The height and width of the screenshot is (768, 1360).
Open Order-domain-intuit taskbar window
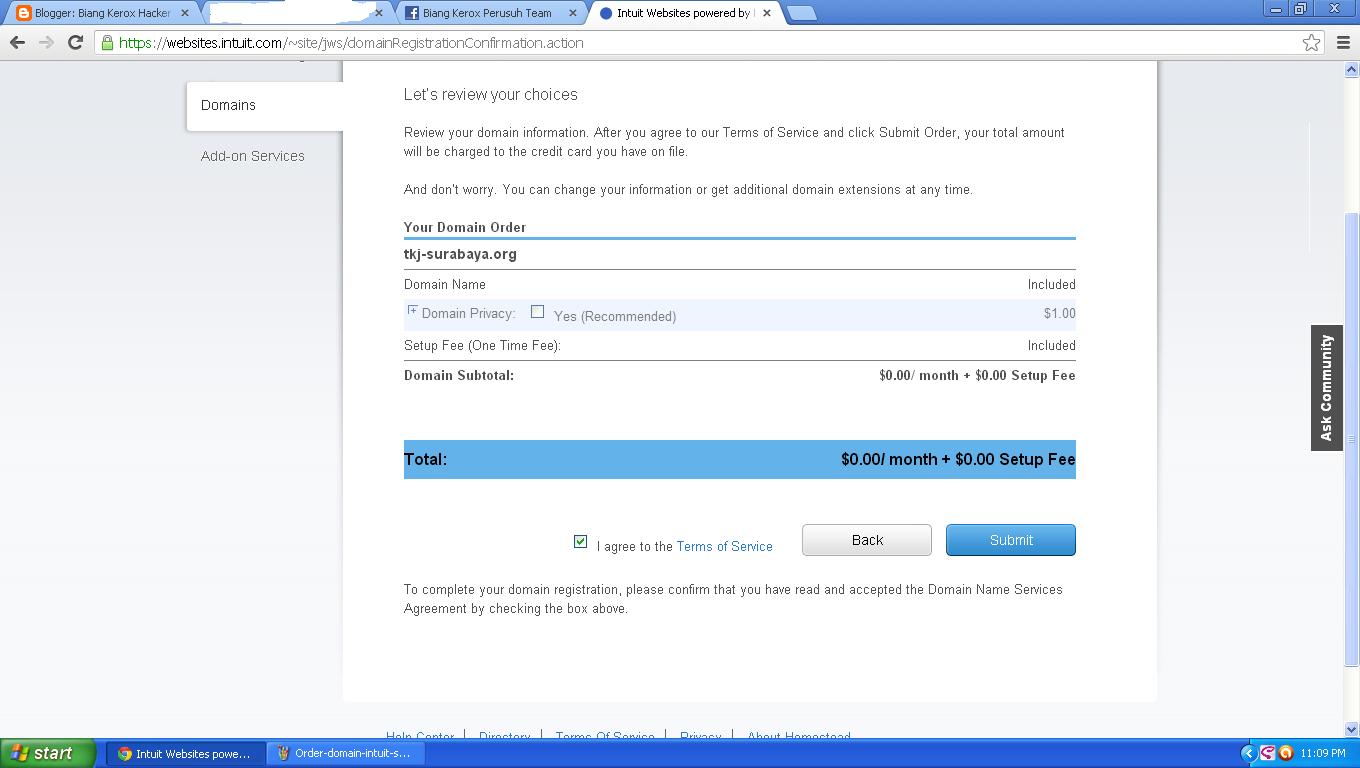(x=346, y=753)
